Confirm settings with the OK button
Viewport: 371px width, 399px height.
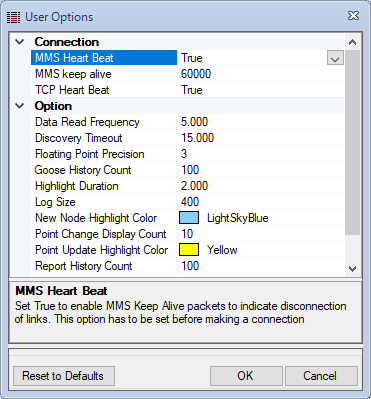tap(246, 376)
